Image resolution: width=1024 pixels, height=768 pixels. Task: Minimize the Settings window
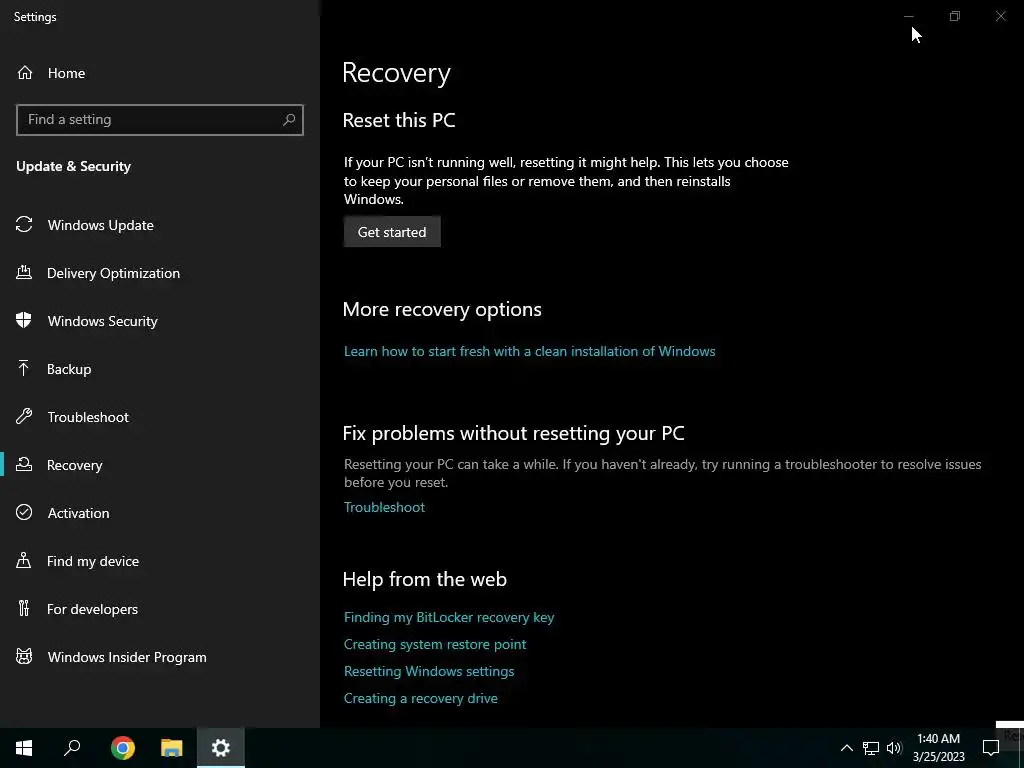pos(908,16)
